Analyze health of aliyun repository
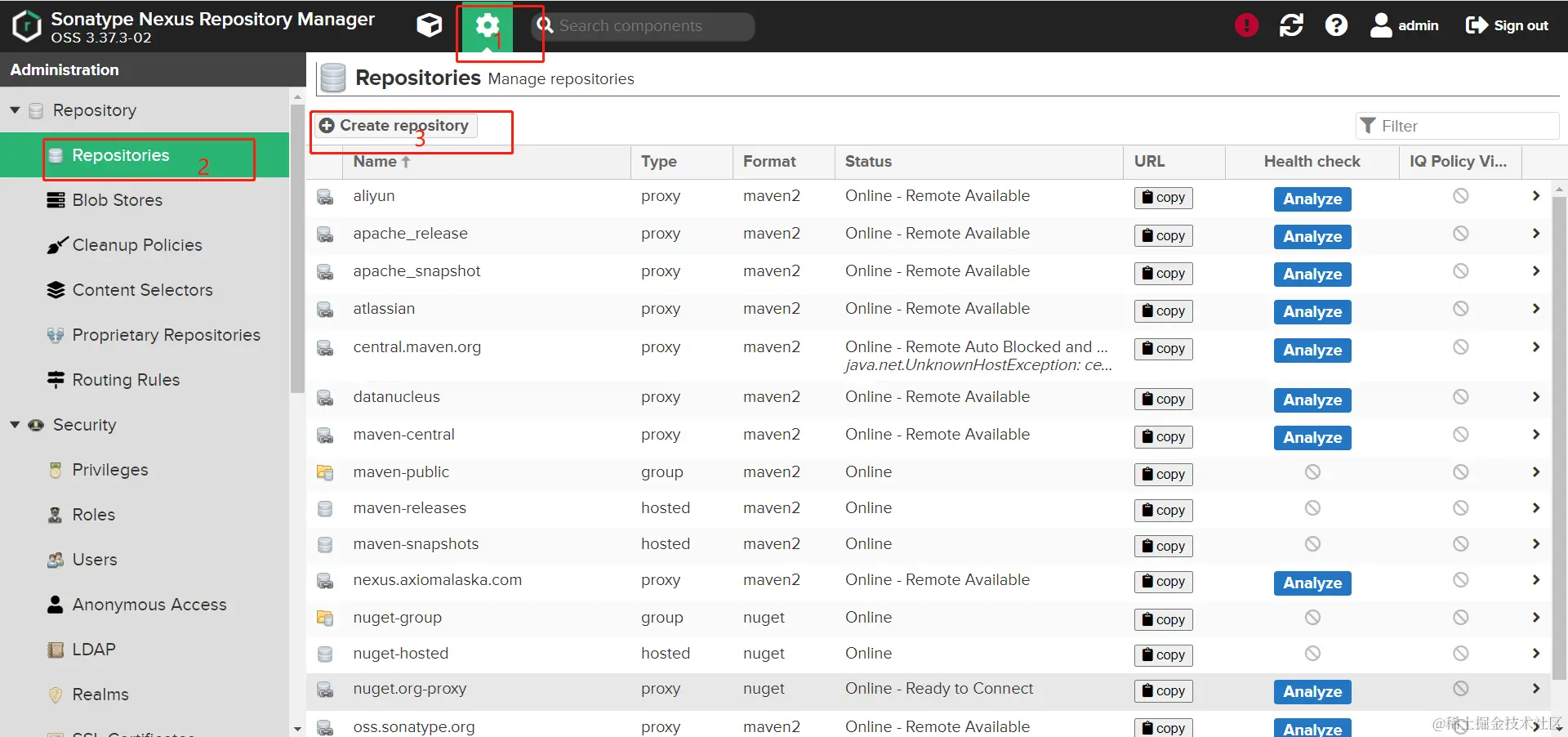 [x=1312, y=199]
